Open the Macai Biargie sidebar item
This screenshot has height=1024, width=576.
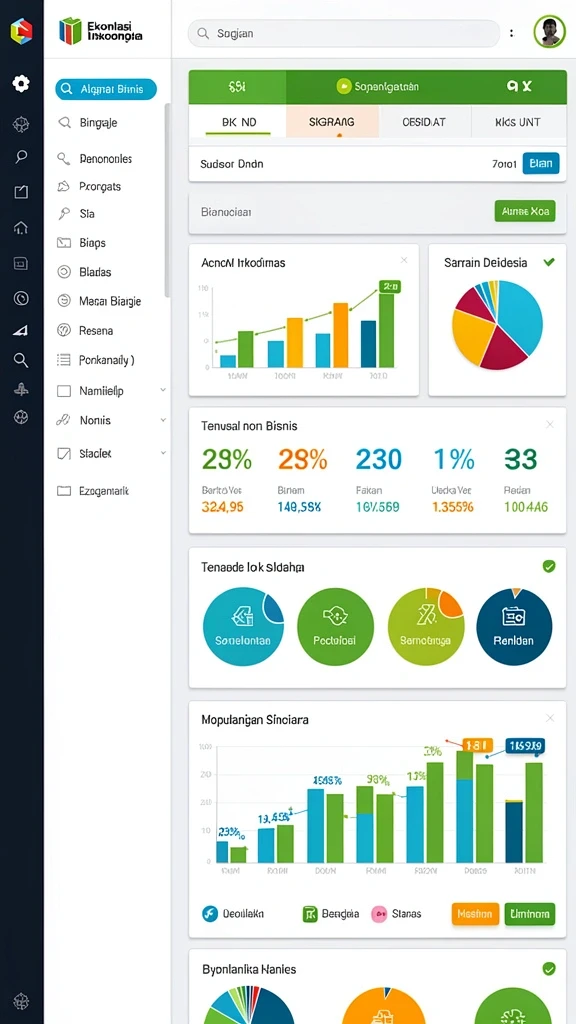point(99,301)
